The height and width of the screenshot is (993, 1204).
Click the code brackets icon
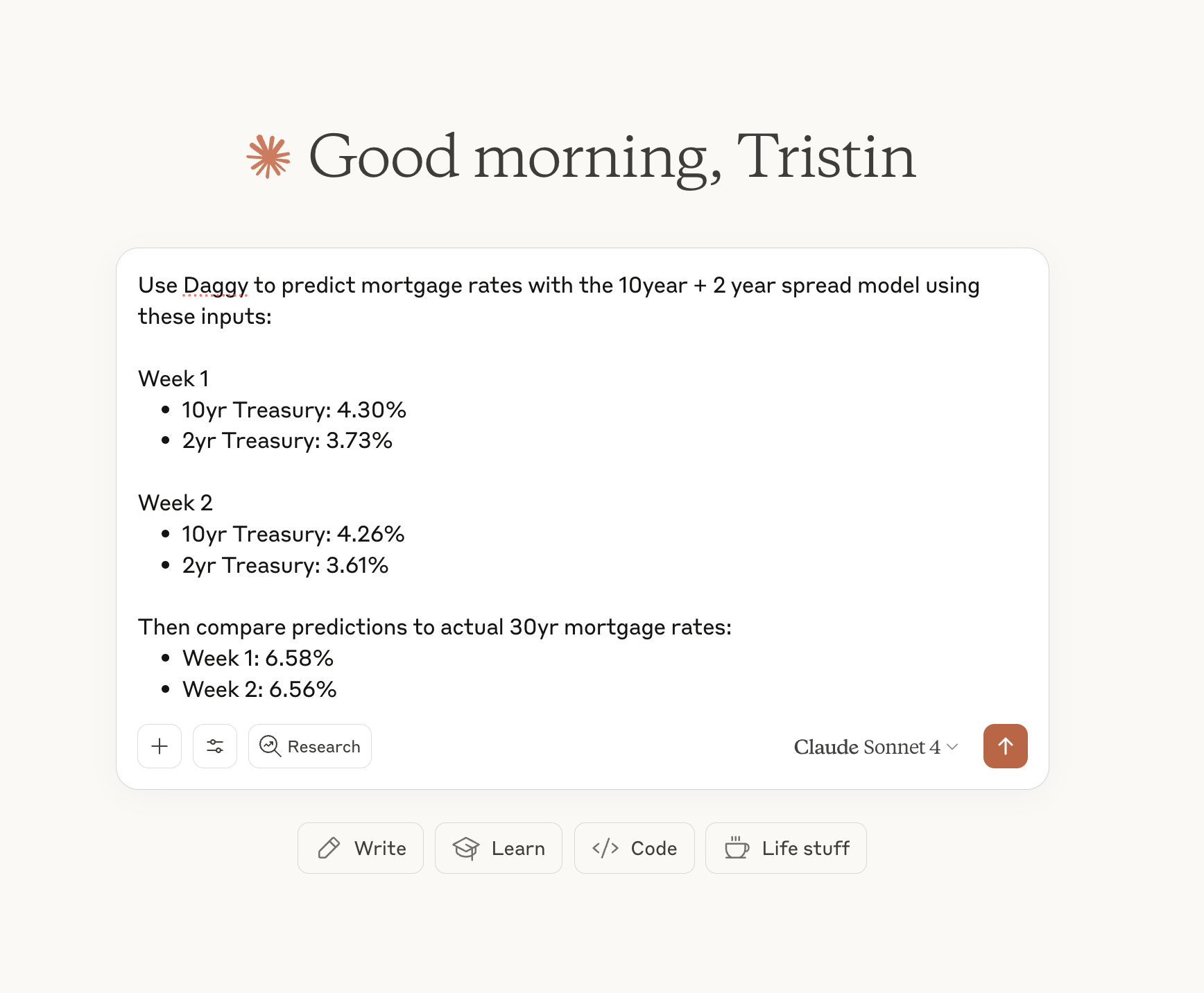click(605, 848)
